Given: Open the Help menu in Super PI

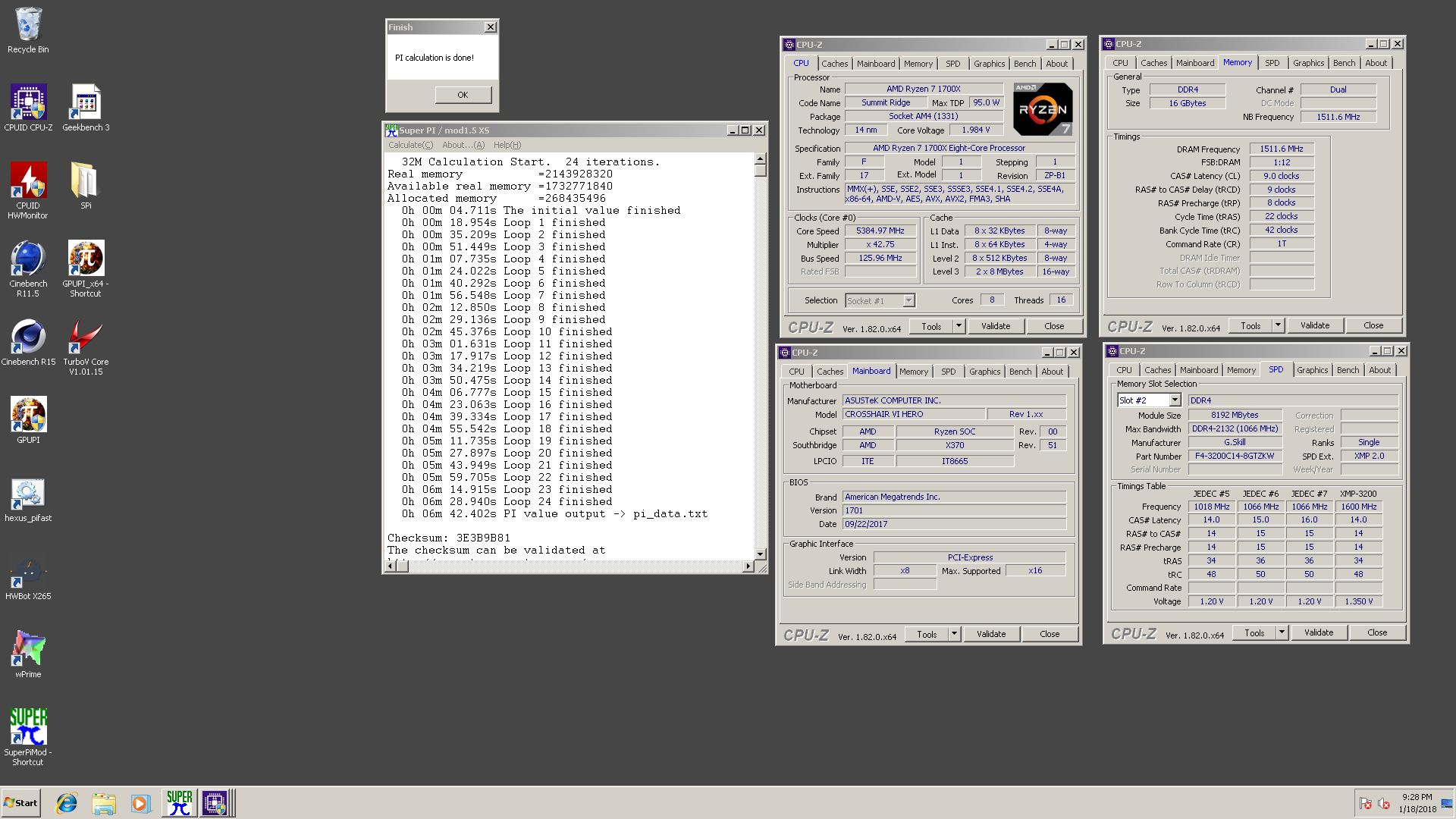Looking at the screenshot, I should (x=507, y=145).
